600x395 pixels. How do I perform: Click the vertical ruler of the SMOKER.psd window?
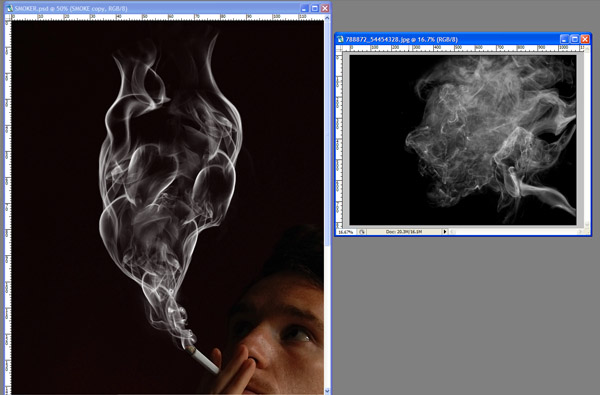pos(8,207)
